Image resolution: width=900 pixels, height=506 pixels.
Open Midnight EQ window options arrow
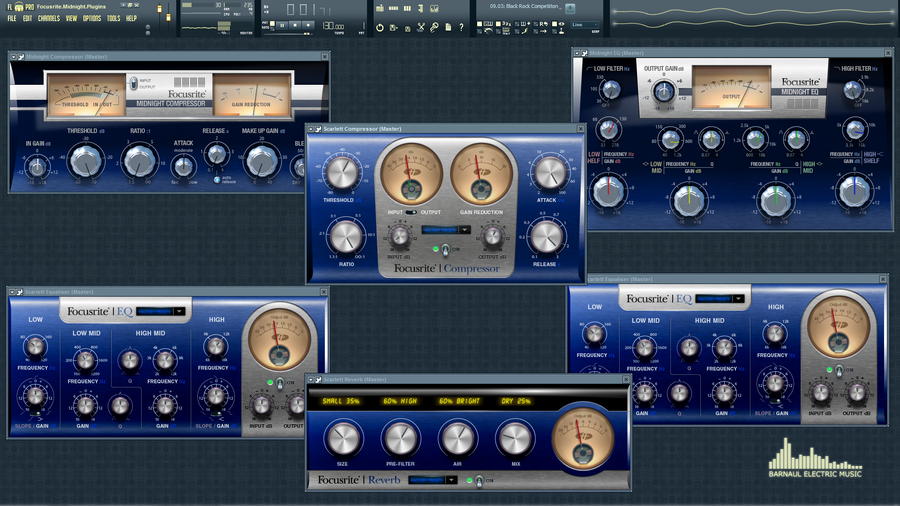(577, 53)
